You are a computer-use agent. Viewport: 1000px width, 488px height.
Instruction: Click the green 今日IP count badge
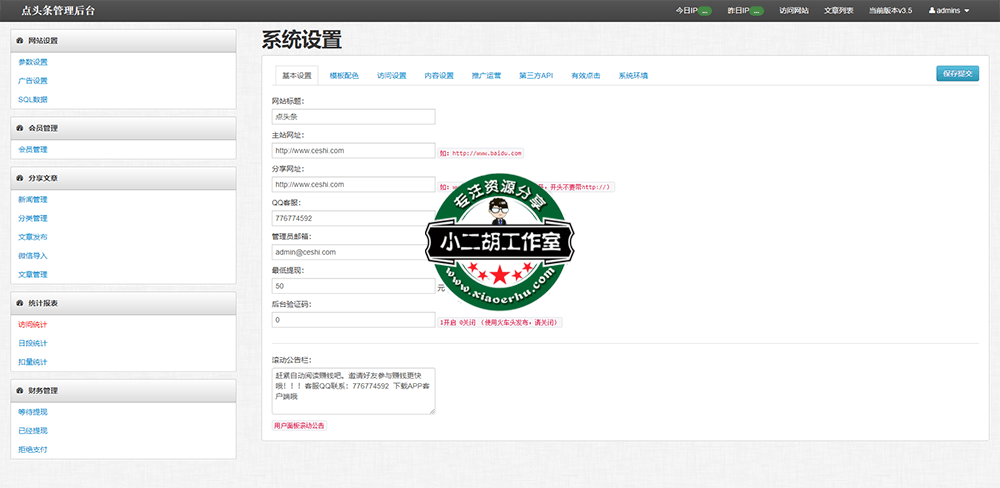pos(705,11)
